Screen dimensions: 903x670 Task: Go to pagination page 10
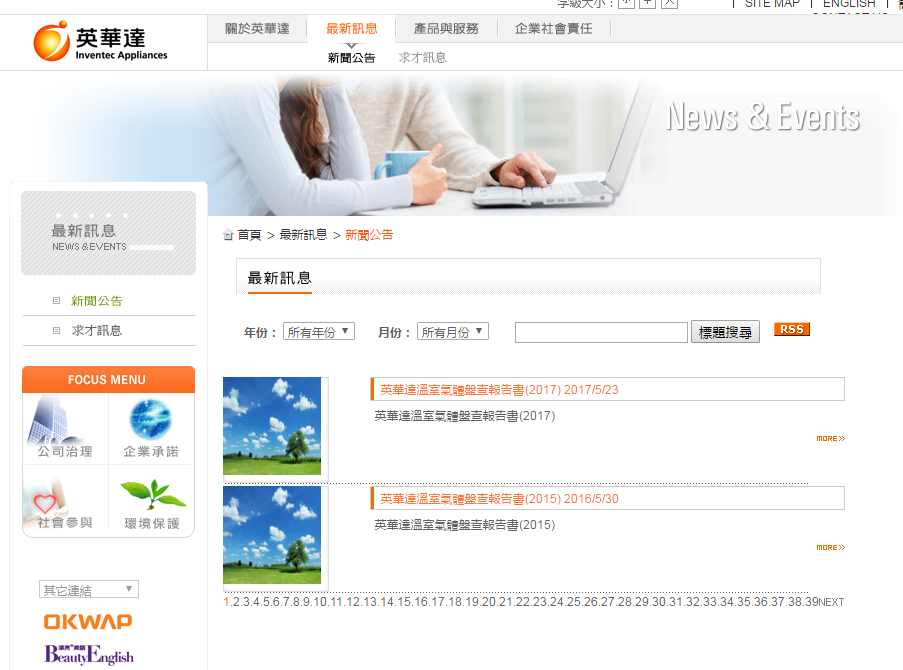320,602
